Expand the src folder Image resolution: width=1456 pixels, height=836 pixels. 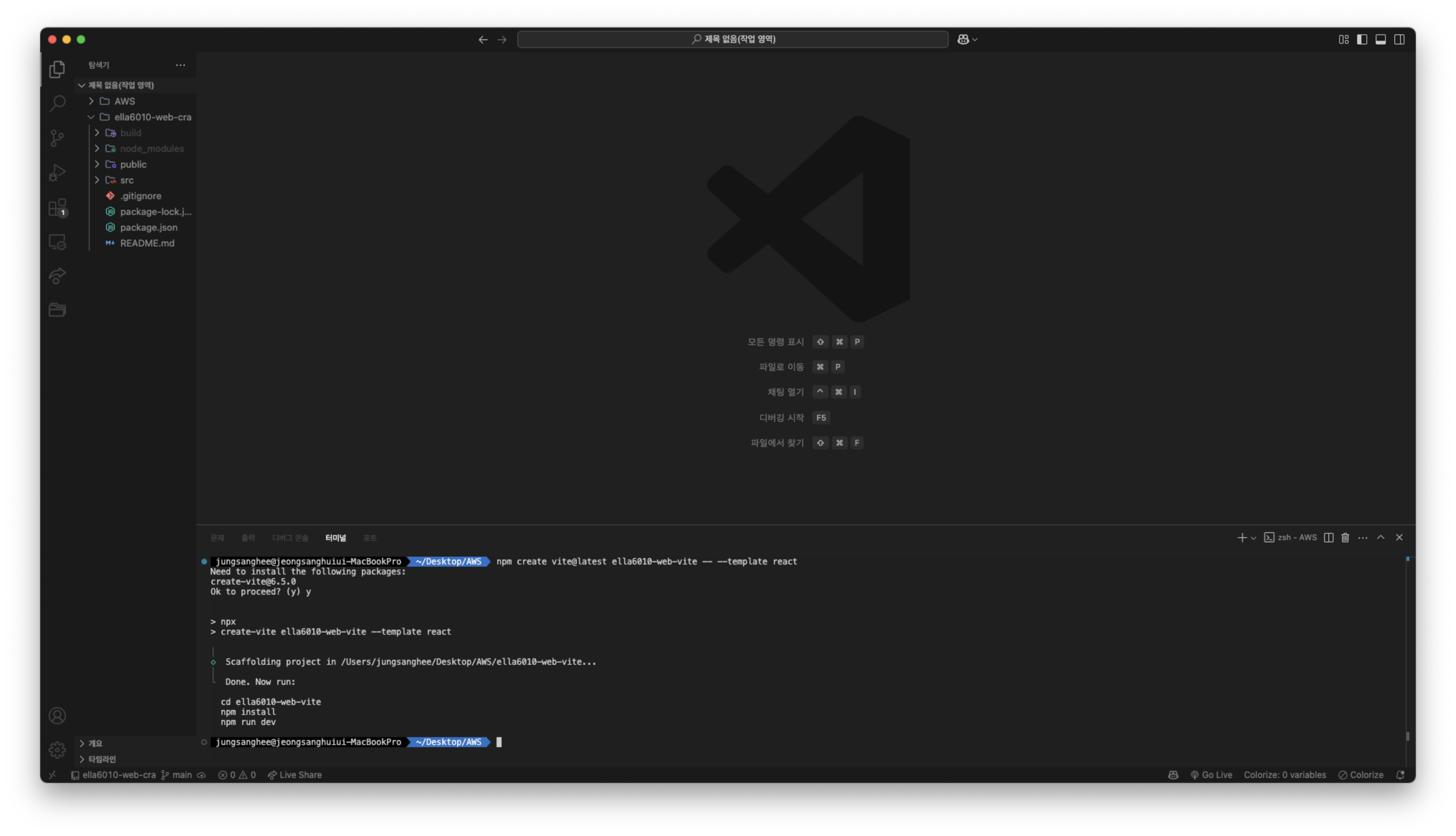[135, 180]
